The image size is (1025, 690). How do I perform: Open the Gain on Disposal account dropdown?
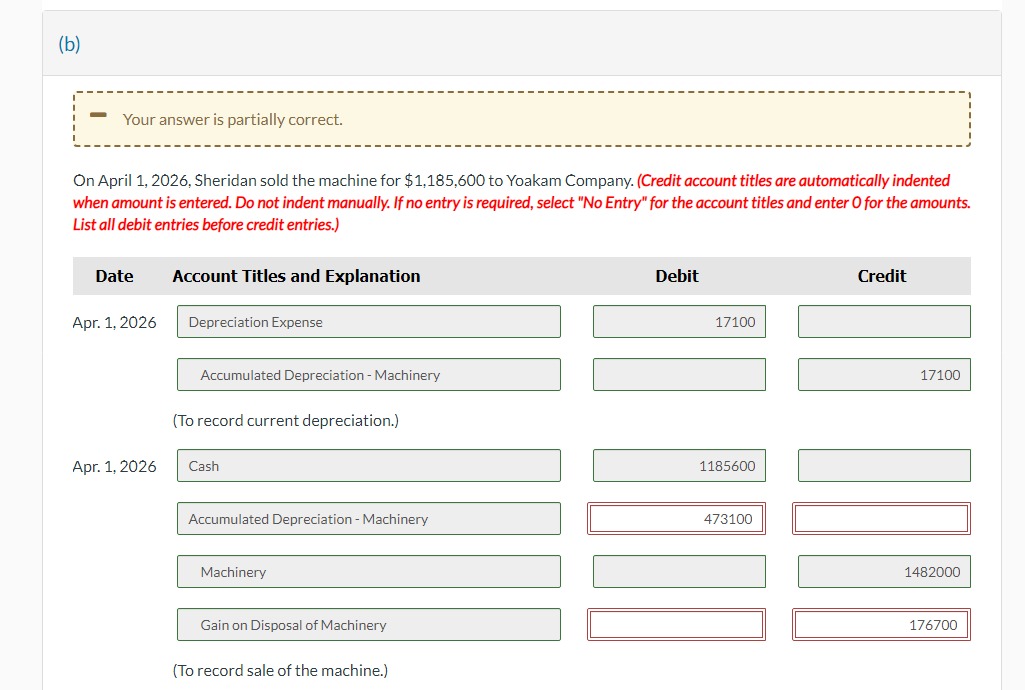[x=368, y=624]
